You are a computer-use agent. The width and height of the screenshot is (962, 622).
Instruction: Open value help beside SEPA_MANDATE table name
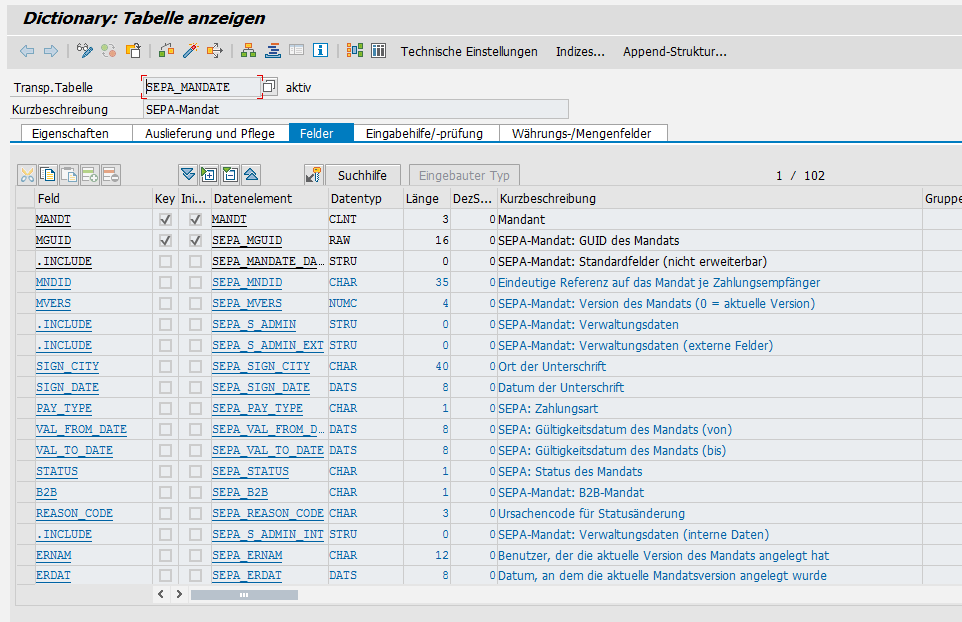pyautogui.click(x=269, y=87)
